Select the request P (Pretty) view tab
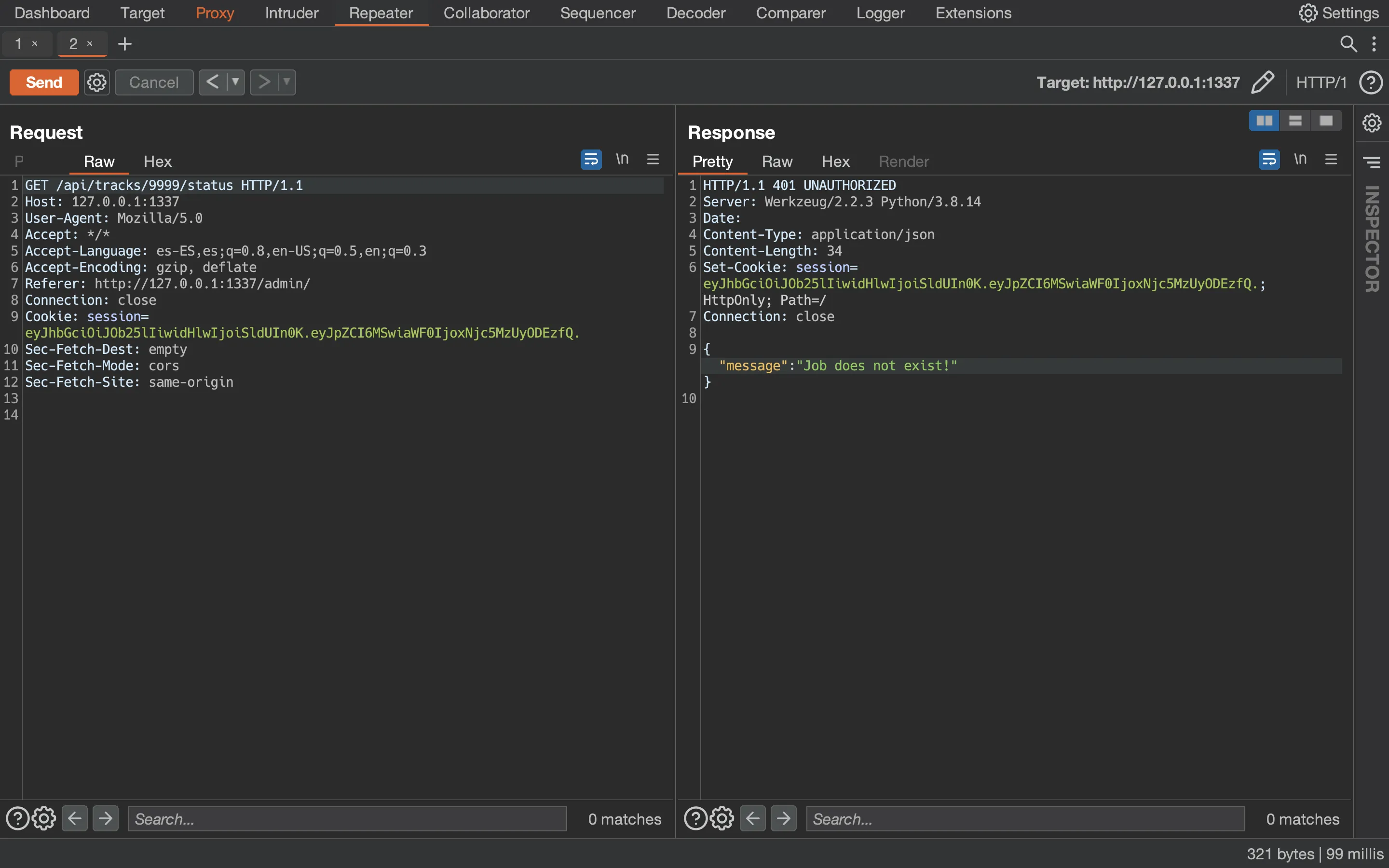 click(x=19, y=162)
